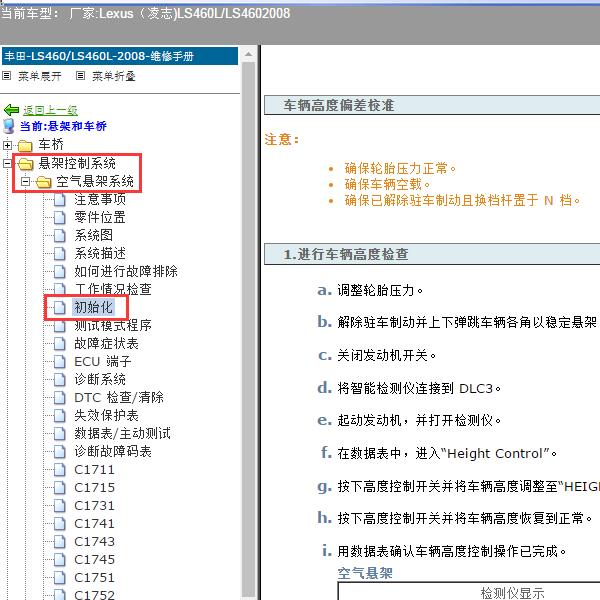Open the 诊断系统 page

[x=100, y=380]
